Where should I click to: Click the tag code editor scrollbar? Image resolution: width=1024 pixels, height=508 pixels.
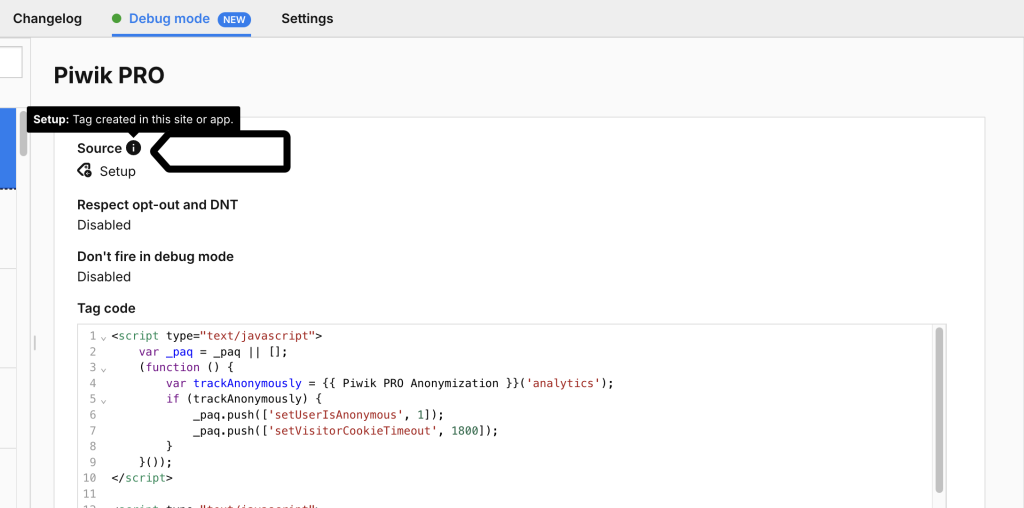pos(939,409)
